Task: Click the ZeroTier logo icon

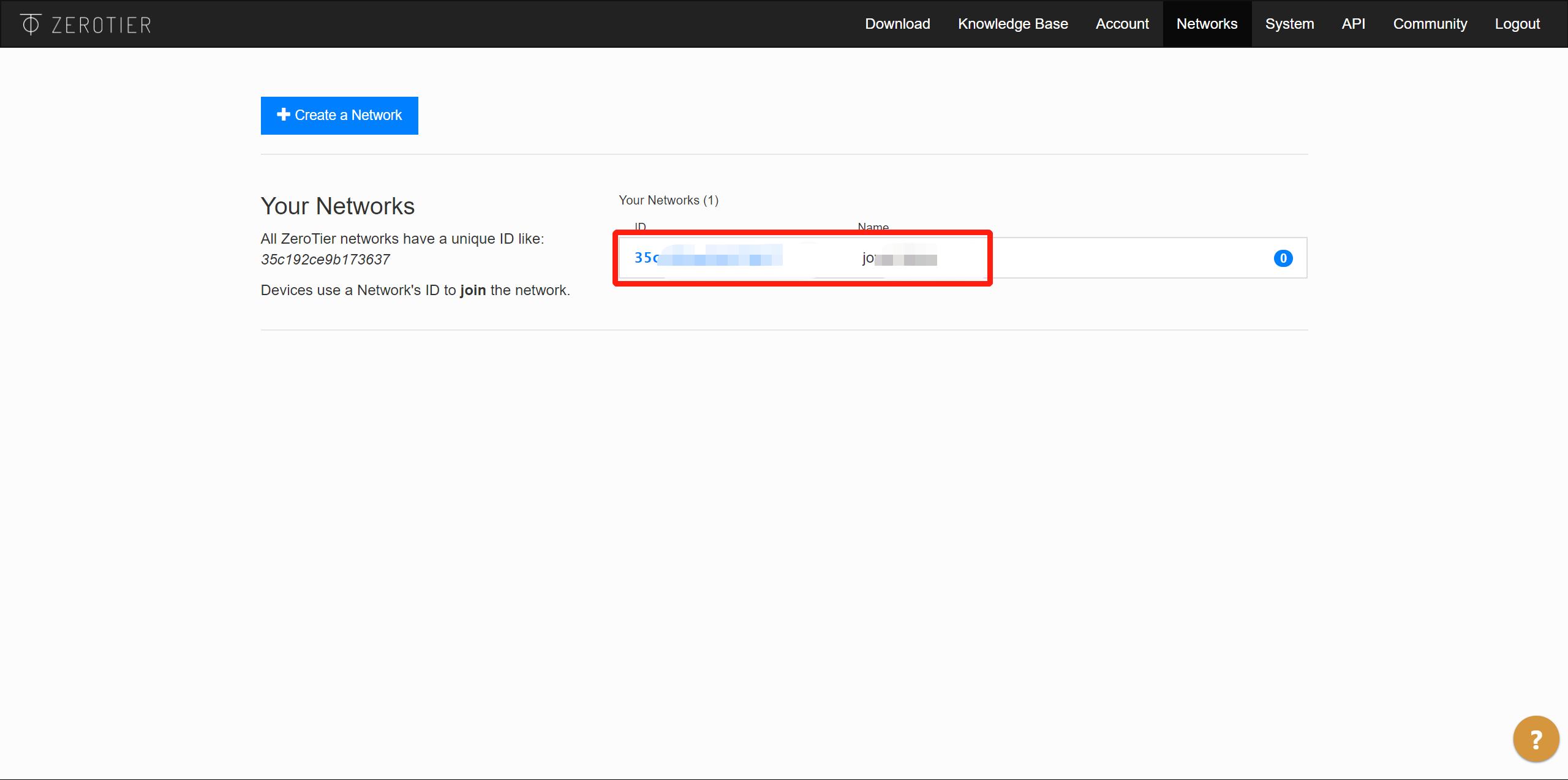Action: (30, 24)
